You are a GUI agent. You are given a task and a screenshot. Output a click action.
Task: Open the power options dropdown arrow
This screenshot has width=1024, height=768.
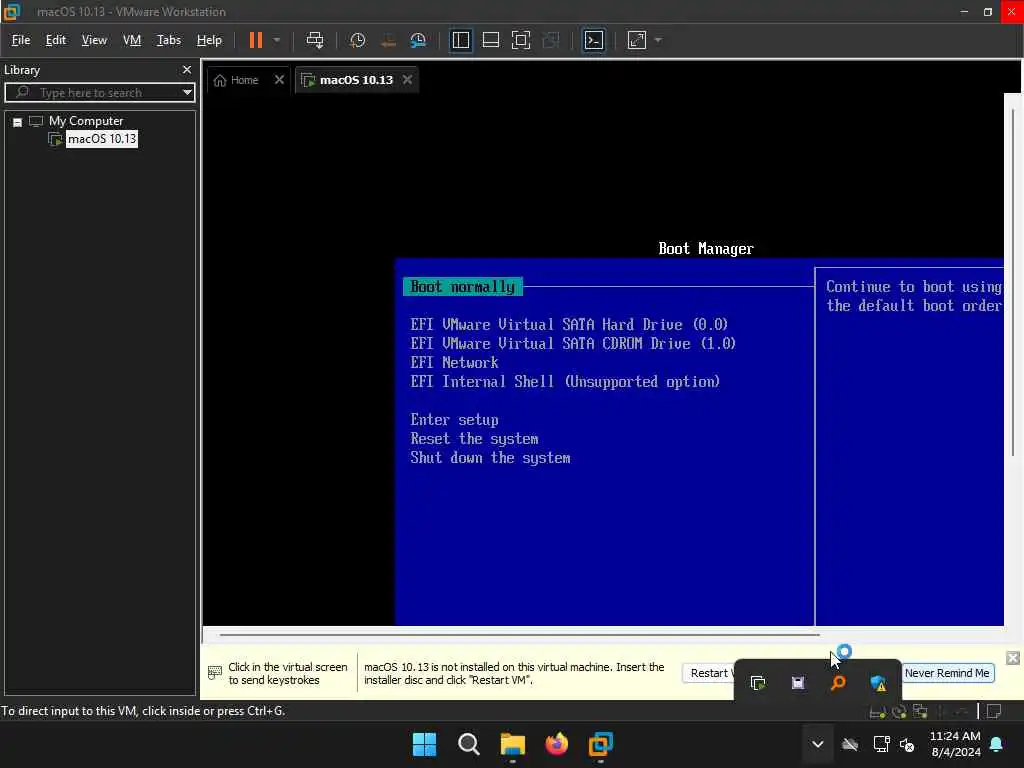pyautogui.click(x=277, y=40)
